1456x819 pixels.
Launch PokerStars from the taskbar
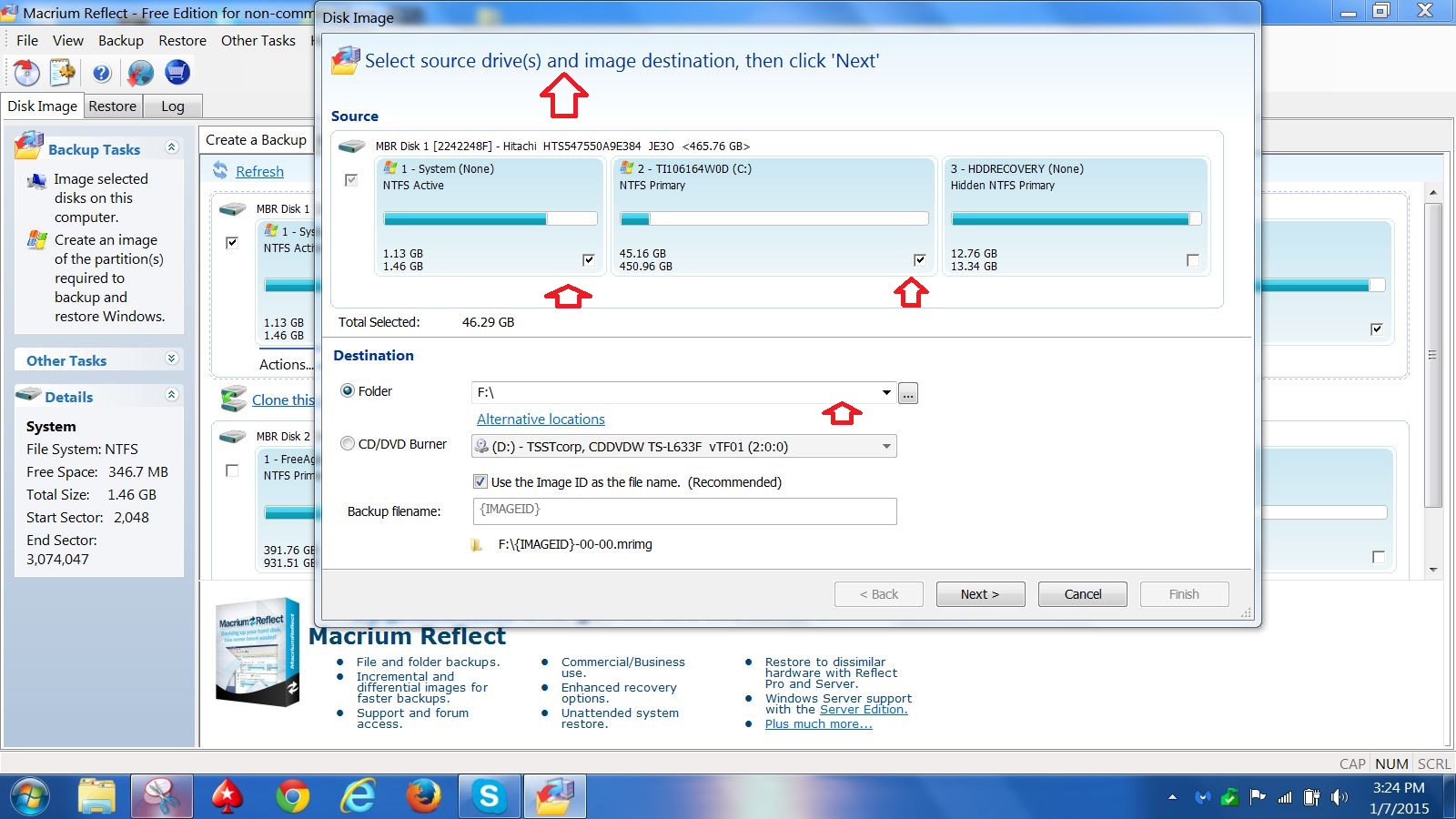tap(227, 797)
